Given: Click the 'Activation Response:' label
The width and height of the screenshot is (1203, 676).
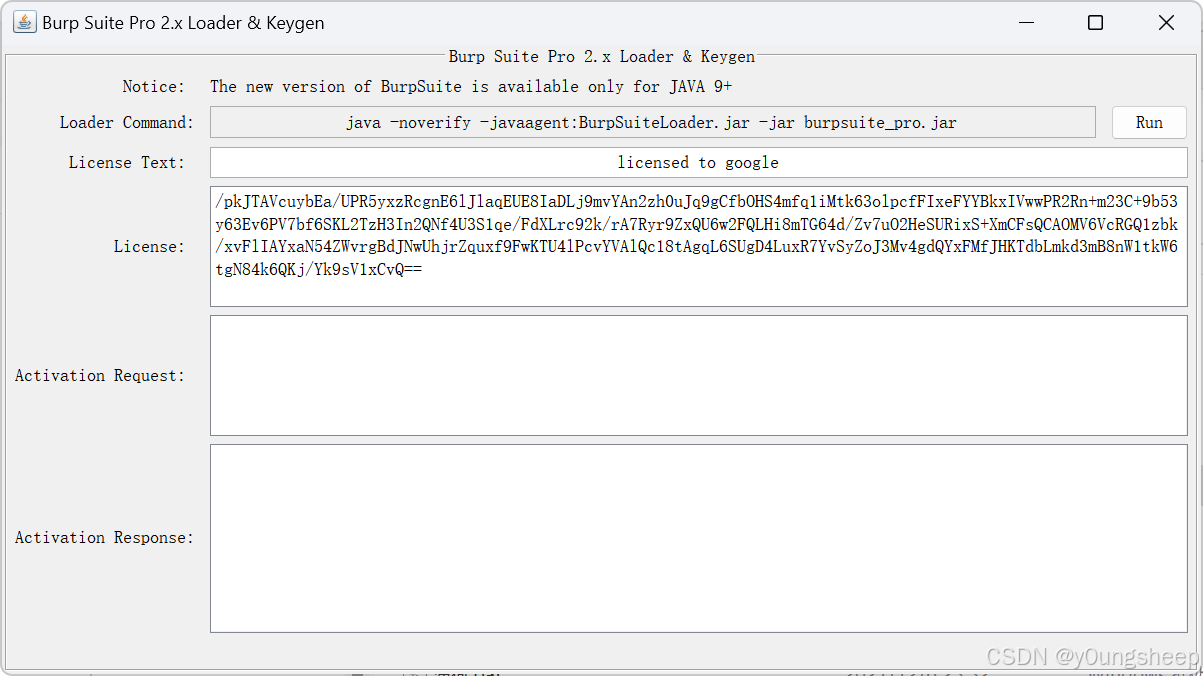Looking at the screenshot, I should point(104,538).
